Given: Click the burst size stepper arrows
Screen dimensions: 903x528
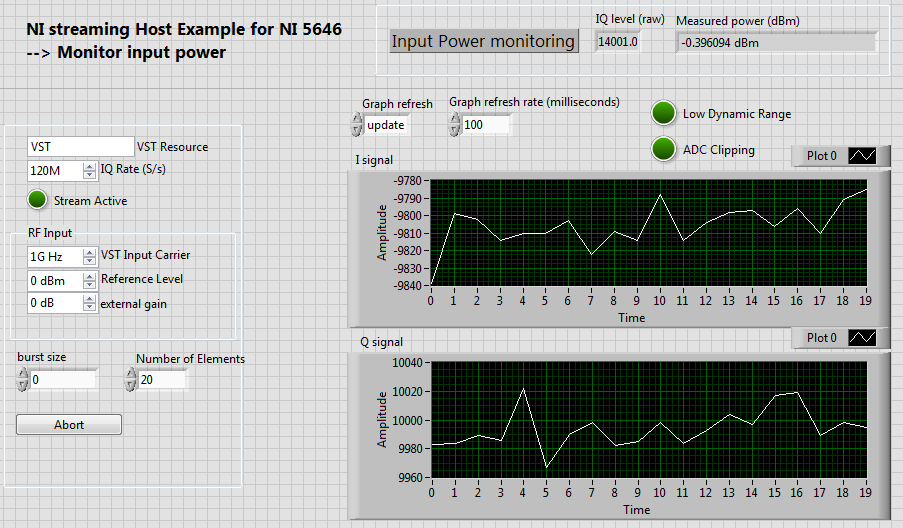Looking at the screenshot, I should click(x=22, y=380).
